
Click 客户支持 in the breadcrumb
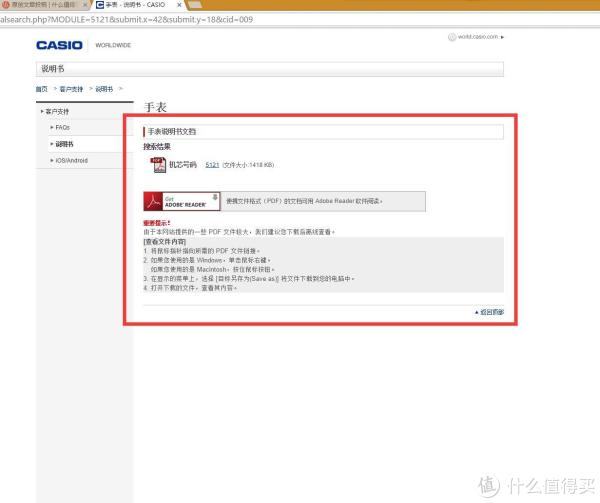tap(70, 90)
